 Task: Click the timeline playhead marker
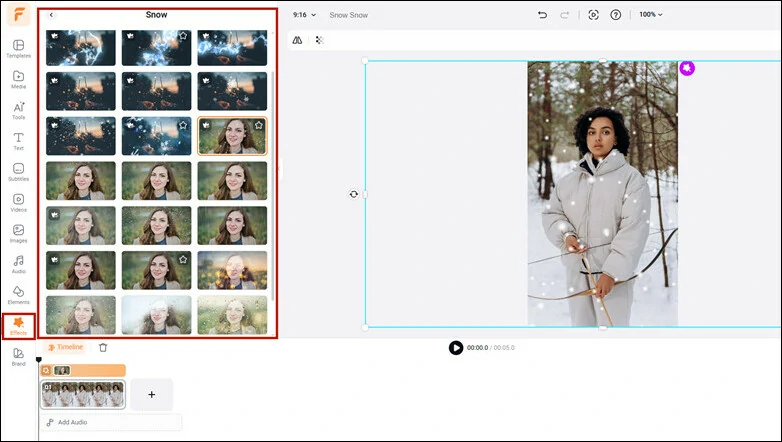click(x=38, y=359)
